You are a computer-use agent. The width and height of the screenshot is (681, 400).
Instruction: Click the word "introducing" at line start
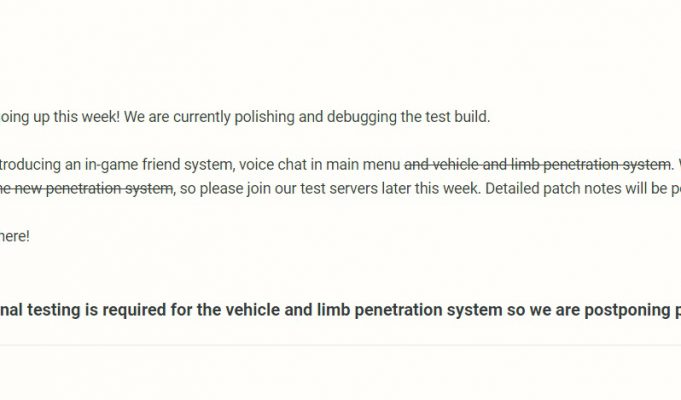pos(30,165)
